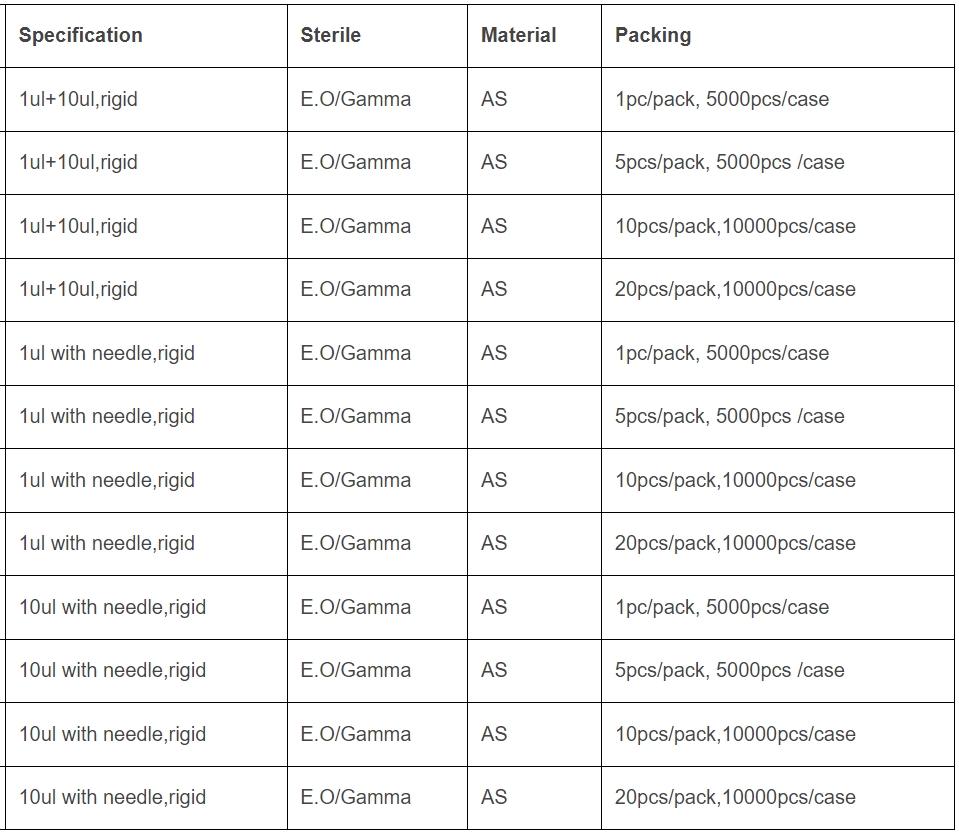Click 1pc/pack packing cell for 1ul with needle
The image size is (959, 834).
tap(721, 353)
